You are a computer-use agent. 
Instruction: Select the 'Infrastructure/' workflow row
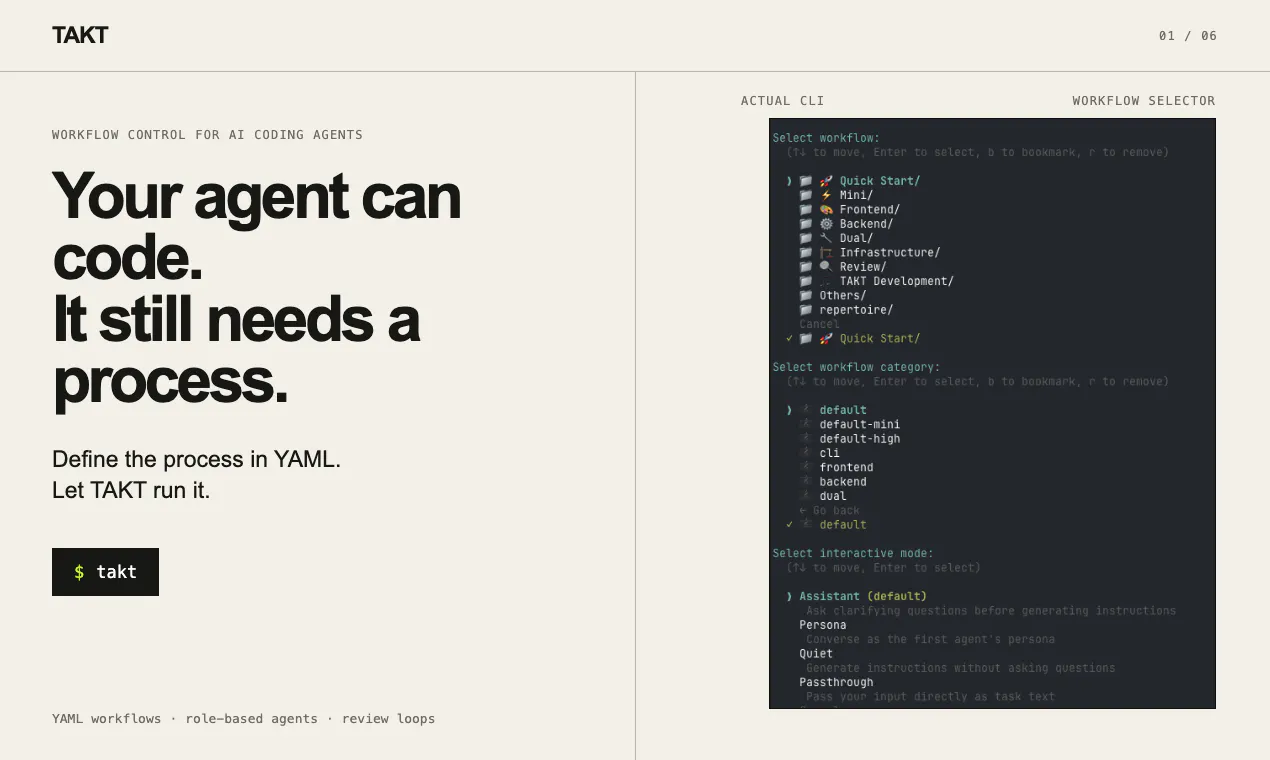(x=870, y=252)
